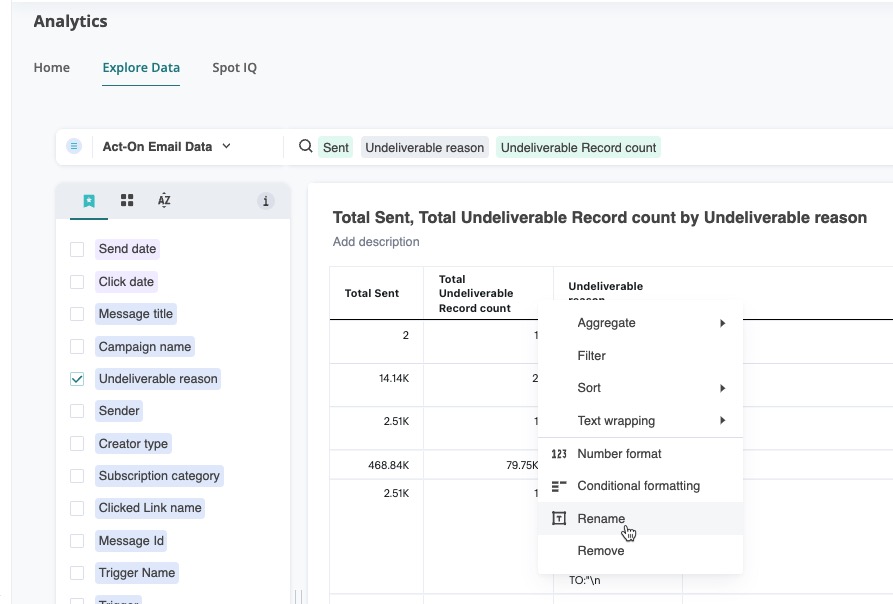Expand the Aggregate submenu arrow

[722, 323]
